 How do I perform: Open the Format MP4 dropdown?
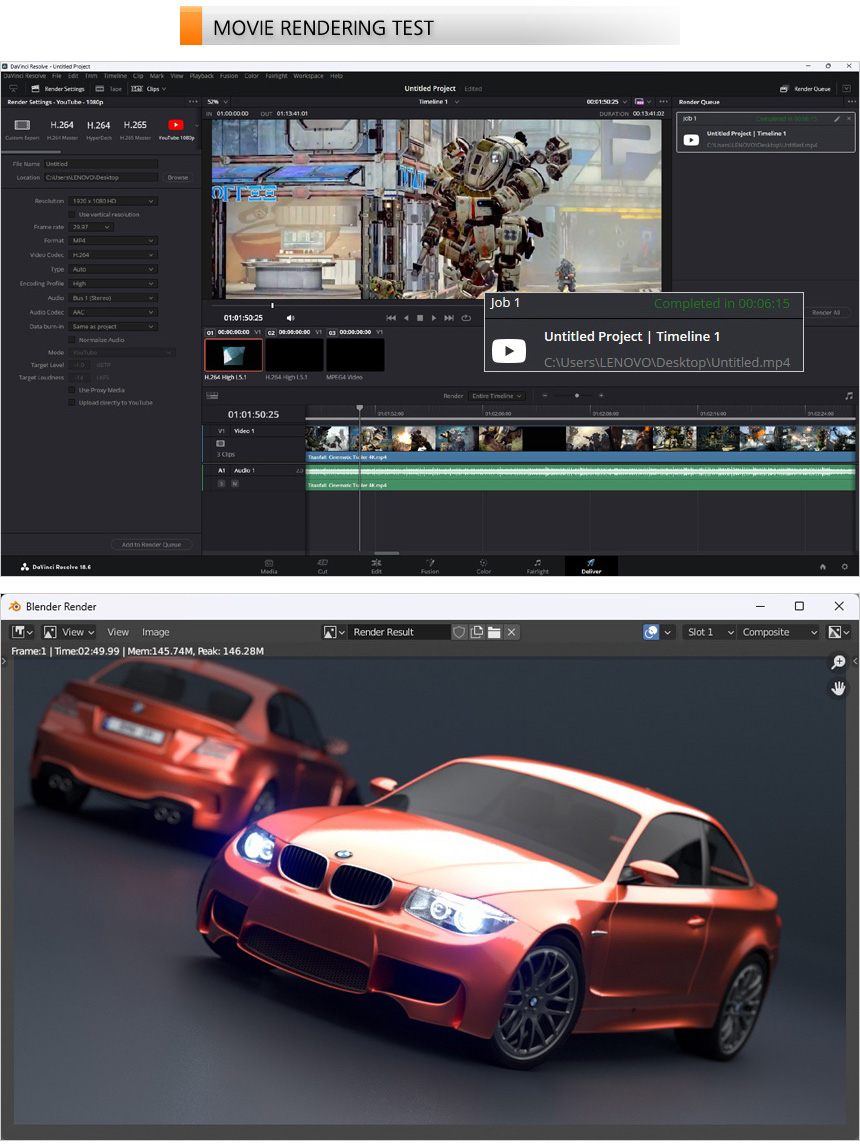pyautogui.click(x=112, y=240)
